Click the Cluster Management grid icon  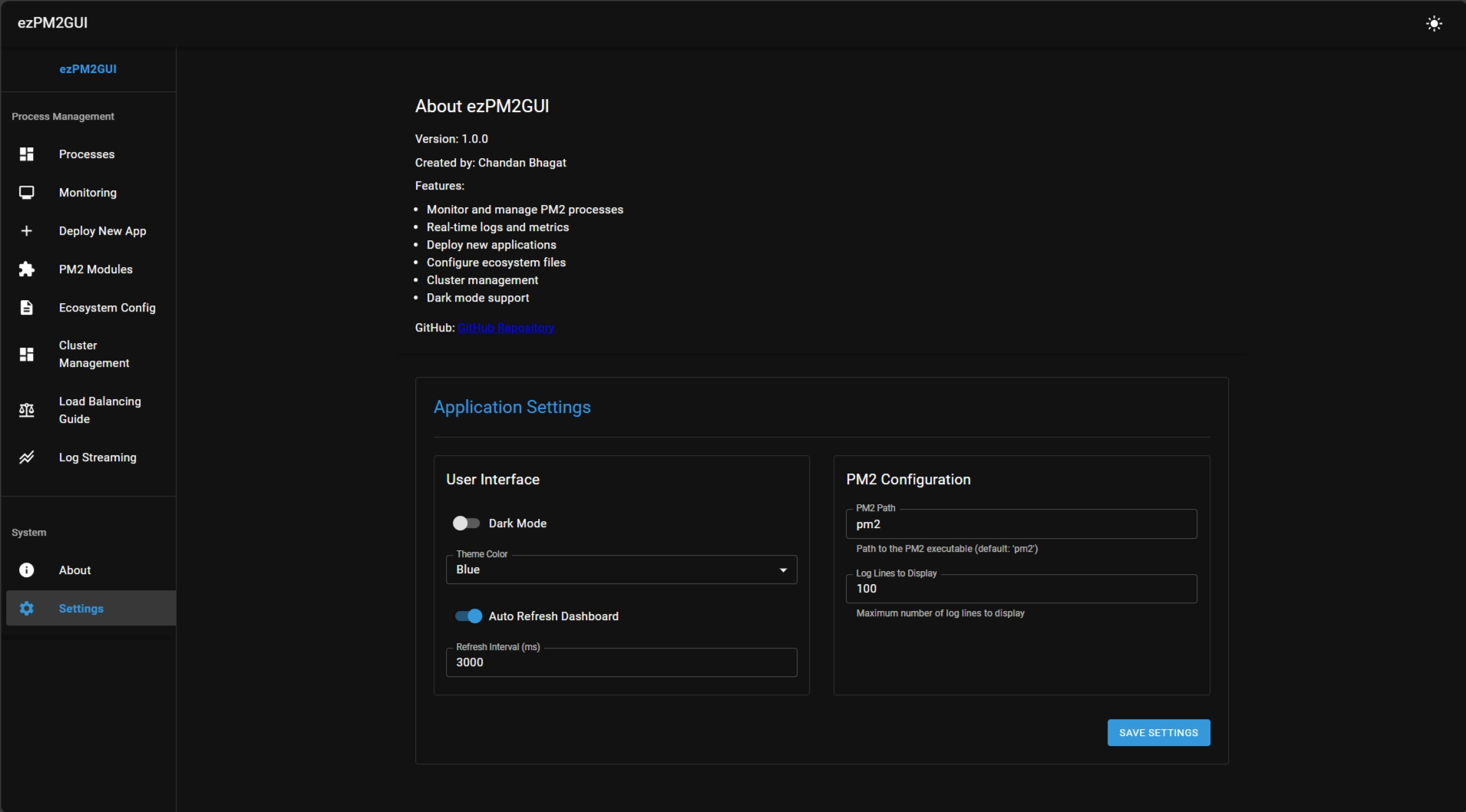click(x=27, y=355)
